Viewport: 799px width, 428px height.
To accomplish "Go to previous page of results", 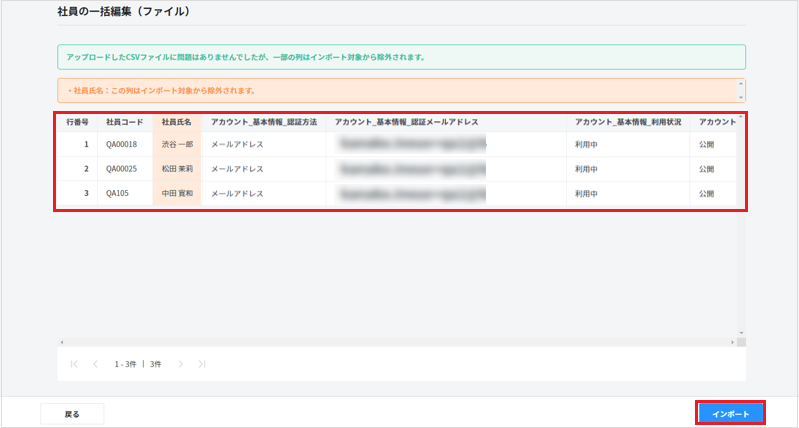I will tap(95, 364).
